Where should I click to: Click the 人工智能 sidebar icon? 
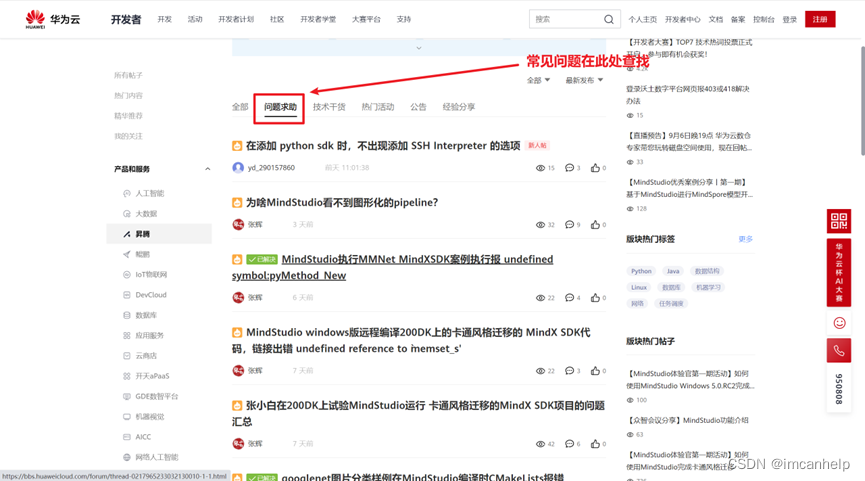[127, 194]
